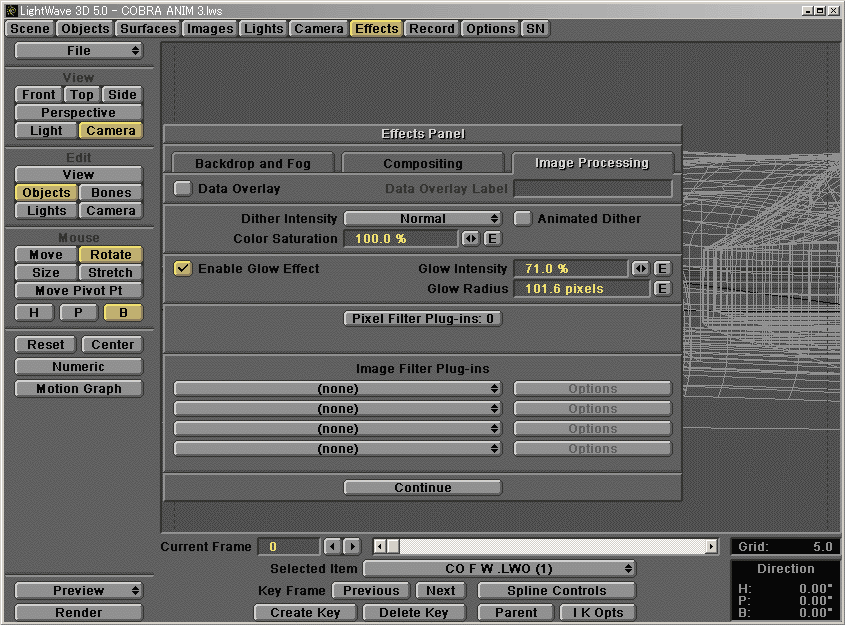845x625 pixels.
Task: Toggle the Animated Dither checkbox
Action: pyautogui.click(x=523, y=218)
